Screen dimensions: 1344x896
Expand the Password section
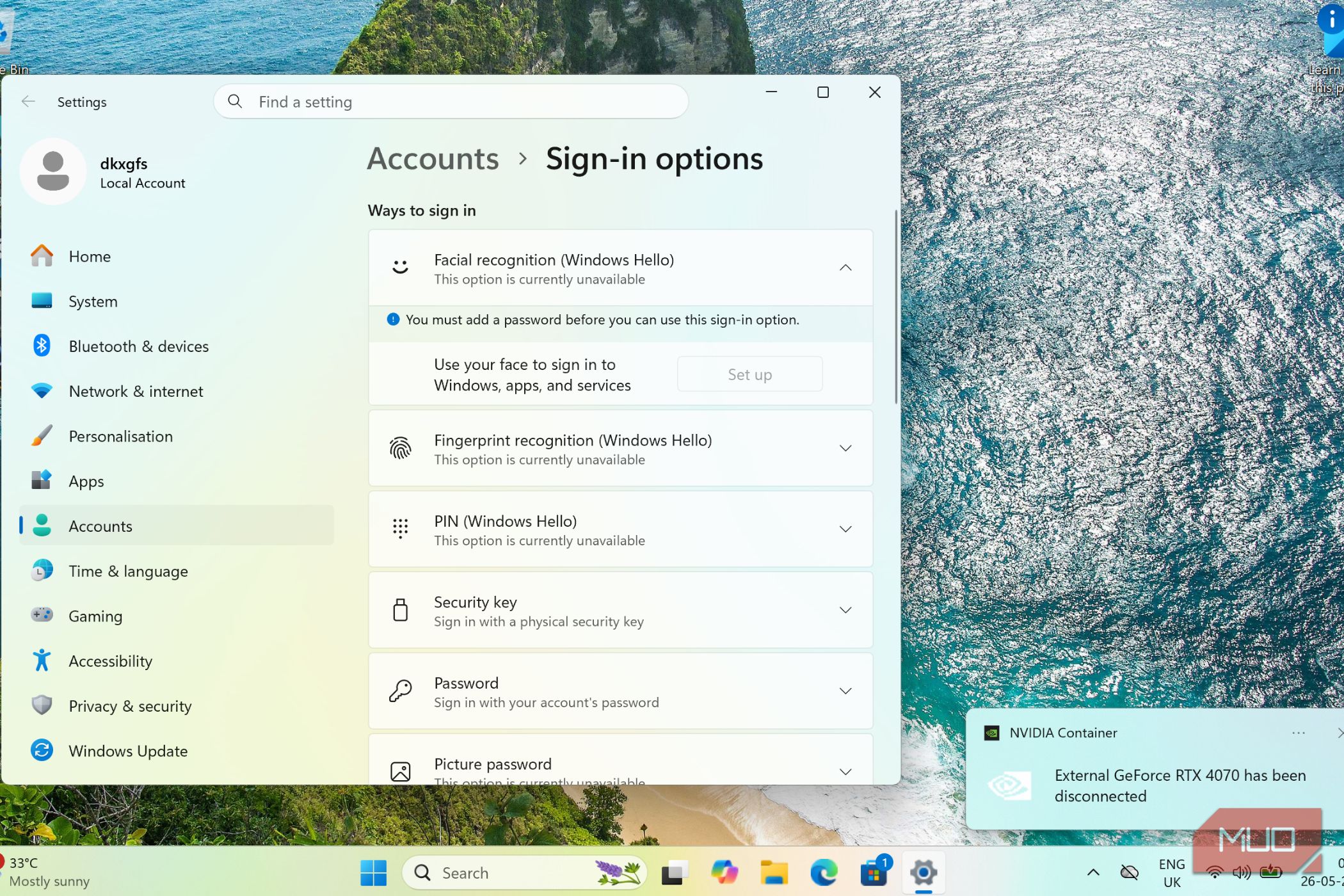point(845,691)
